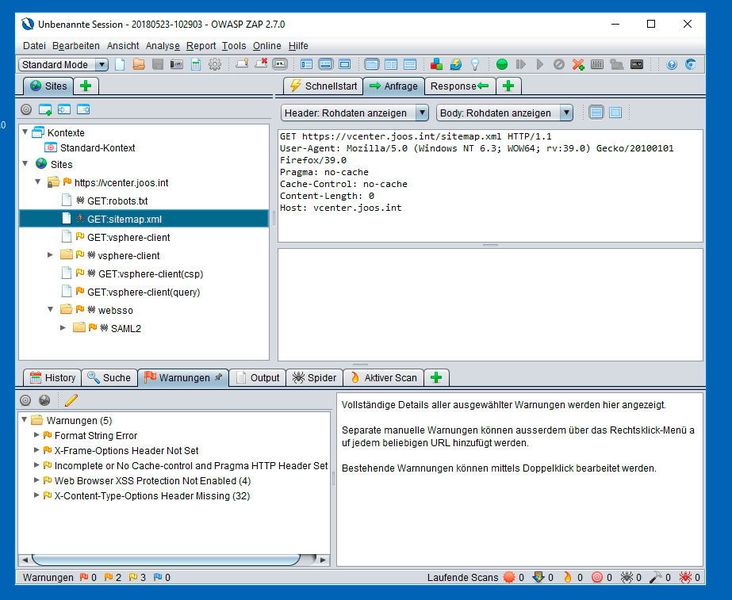The image size is (732, 600).
Task: Toggle the expand information tabs layout button
Action: click(x=325, y=64)
